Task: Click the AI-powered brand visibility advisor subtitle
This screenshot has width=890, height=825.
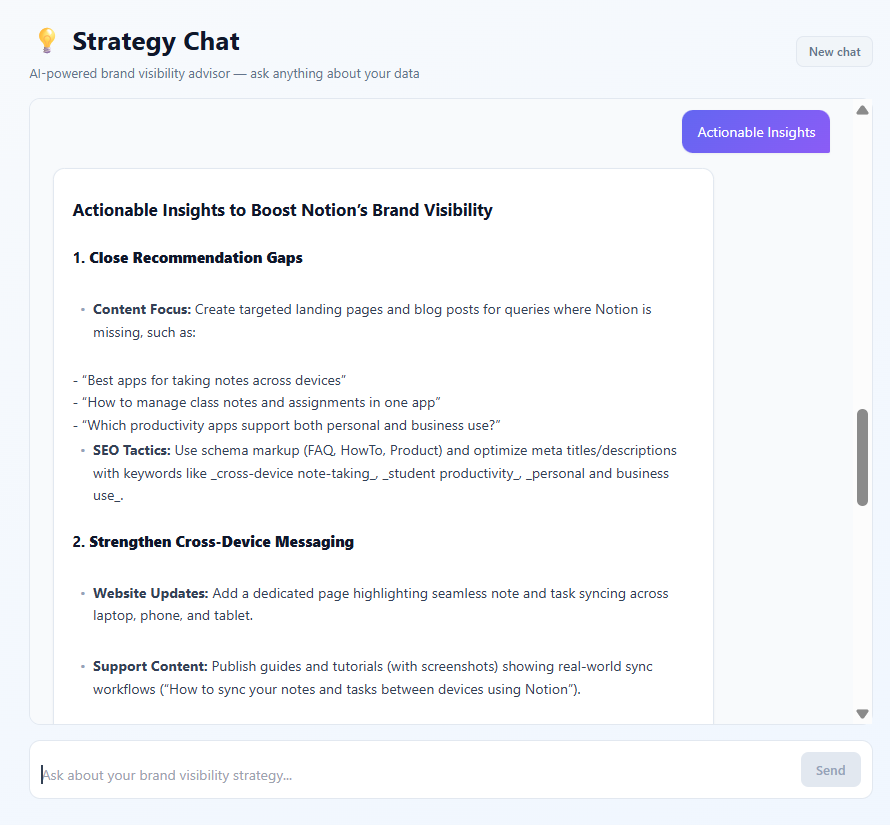Action: point(224,73)
